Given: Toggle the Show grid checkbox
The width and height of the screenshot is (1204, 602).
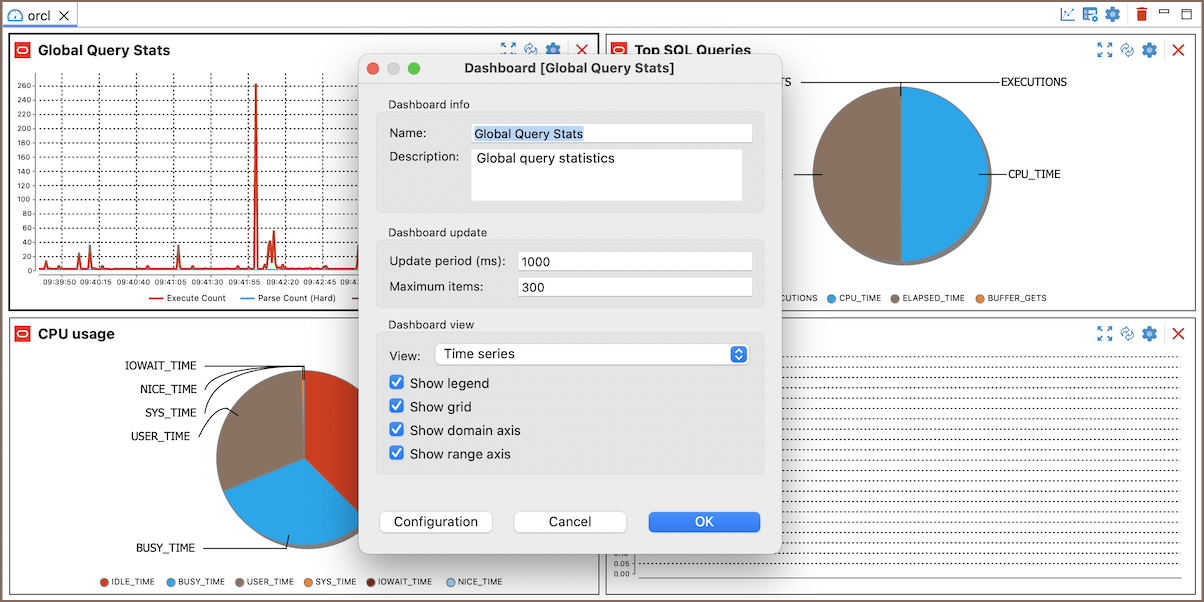Looking at the screenshot, I should pyautogui.click(x=397, y=407).
